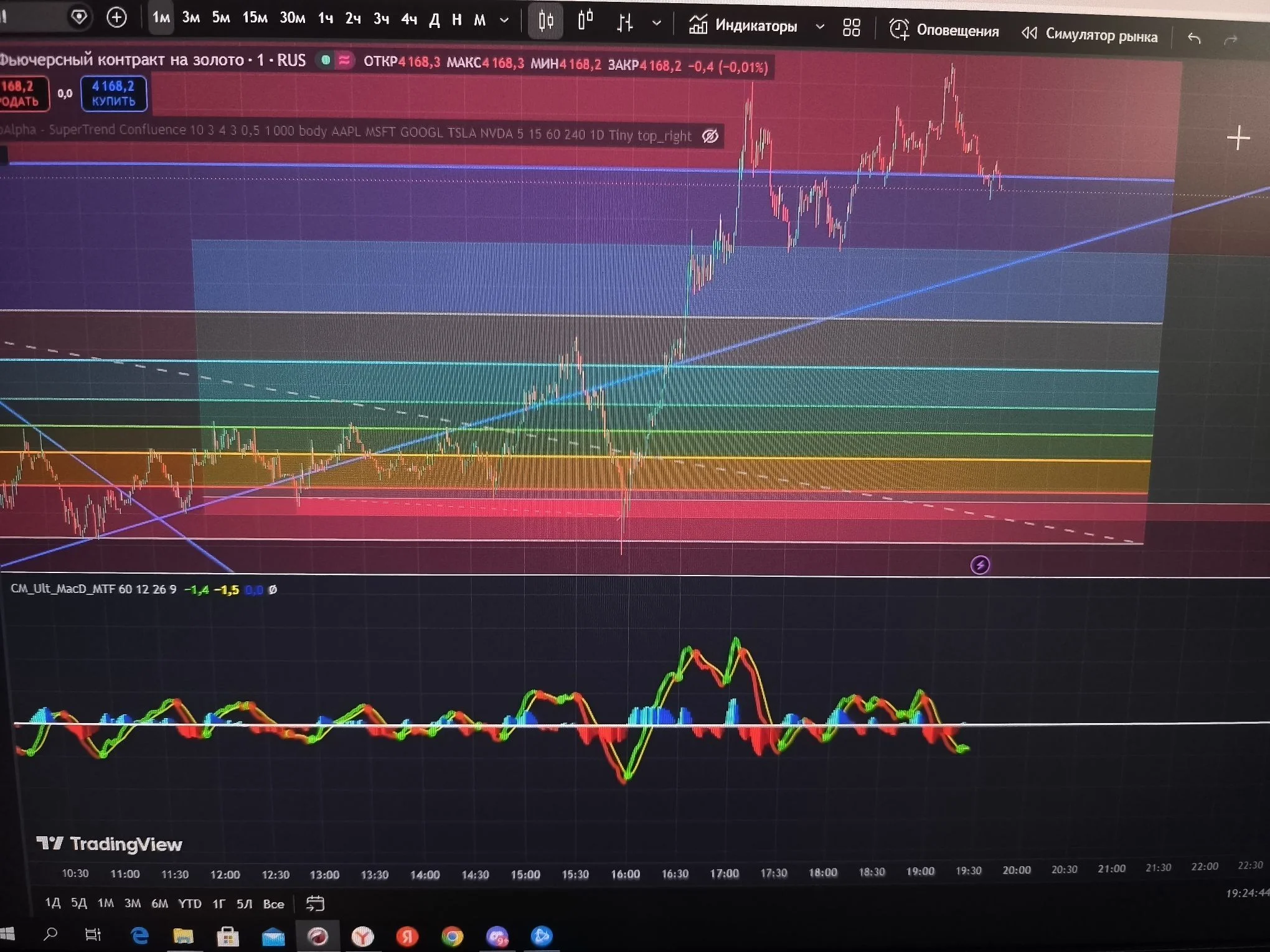Click the CM_Ult_MacD_MTF indicator label

(93, 589)
